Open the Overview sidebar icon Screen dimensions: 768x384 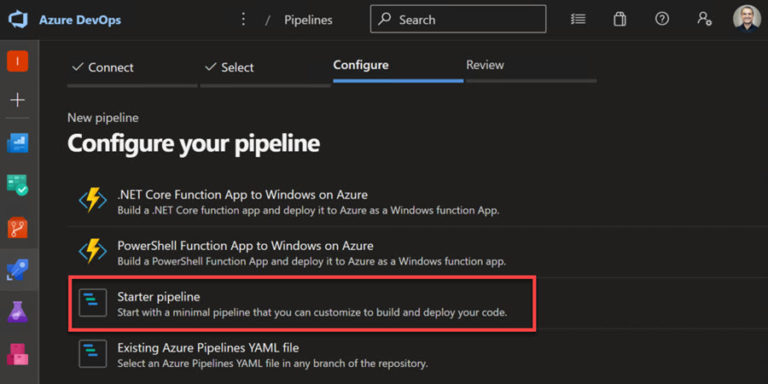point(18,143)
